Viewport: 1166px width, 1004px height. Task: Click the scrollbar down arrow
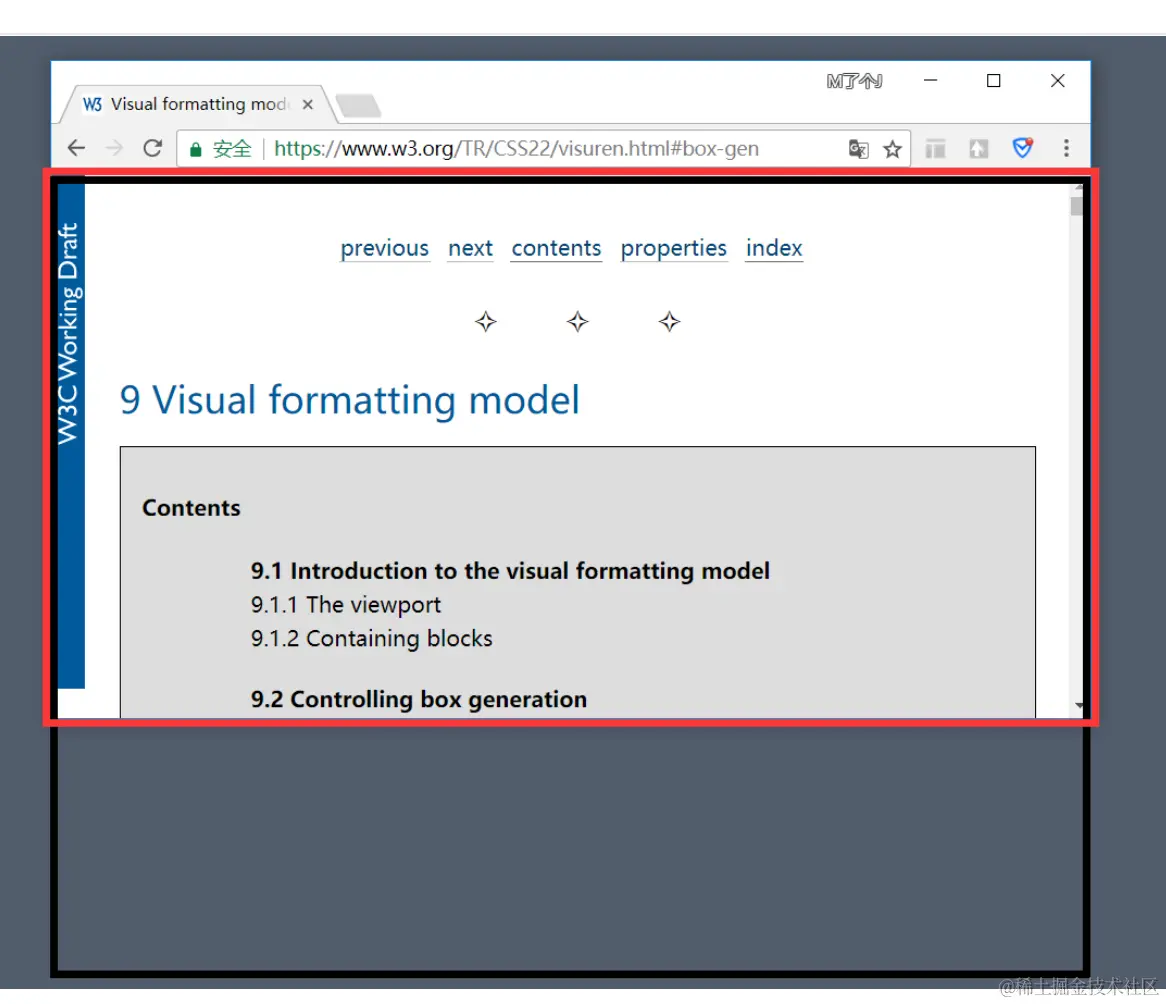tap(1078, 705)
